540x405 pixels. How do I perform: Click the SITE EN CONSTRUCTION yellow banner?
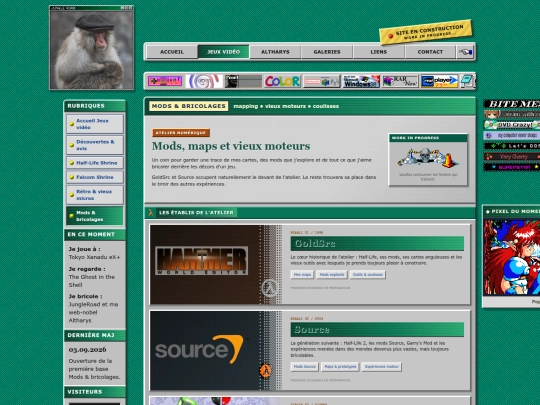426,32
